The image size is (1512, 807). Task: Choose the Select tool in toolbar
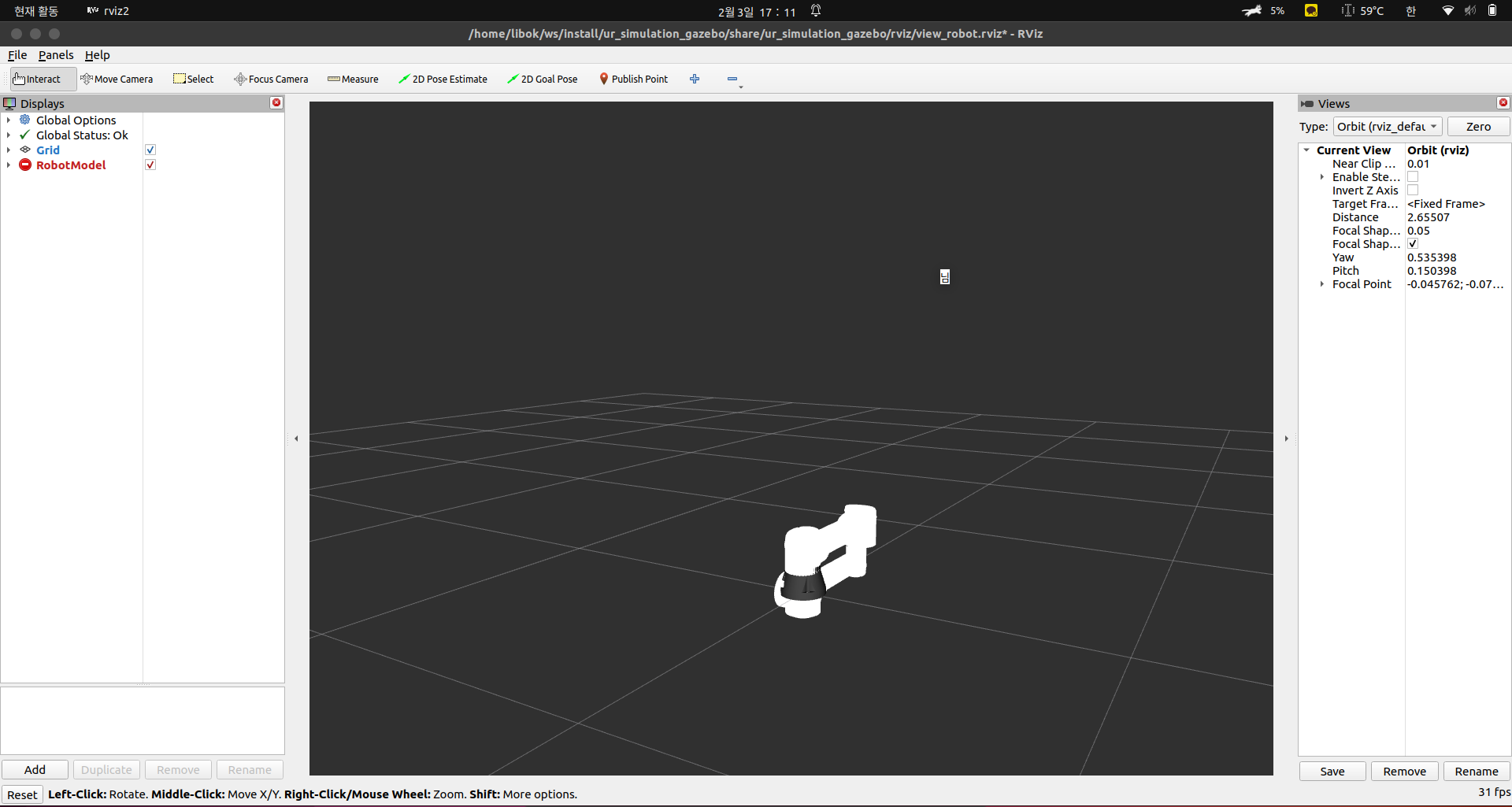[194, 79]
